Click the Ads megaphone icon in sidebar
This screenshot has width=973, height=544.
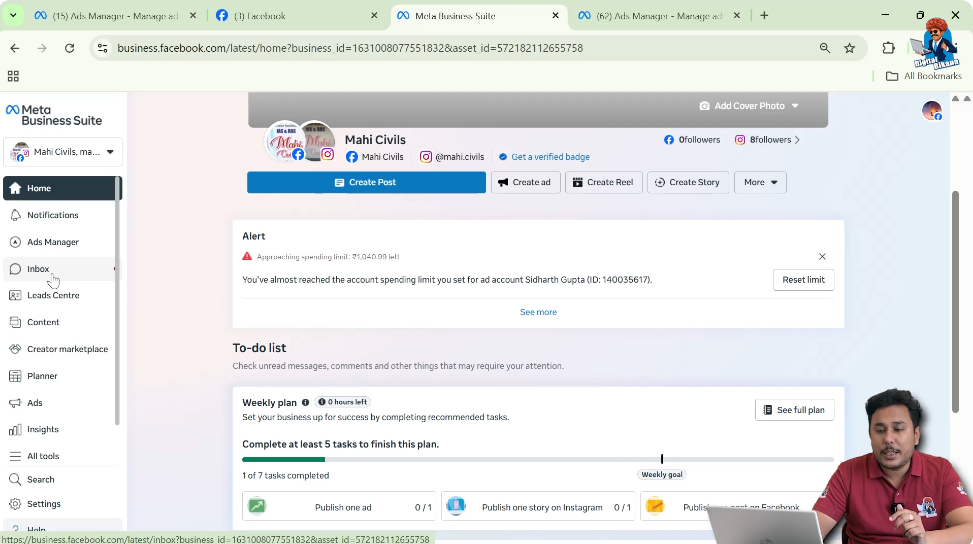click(15, 403)
